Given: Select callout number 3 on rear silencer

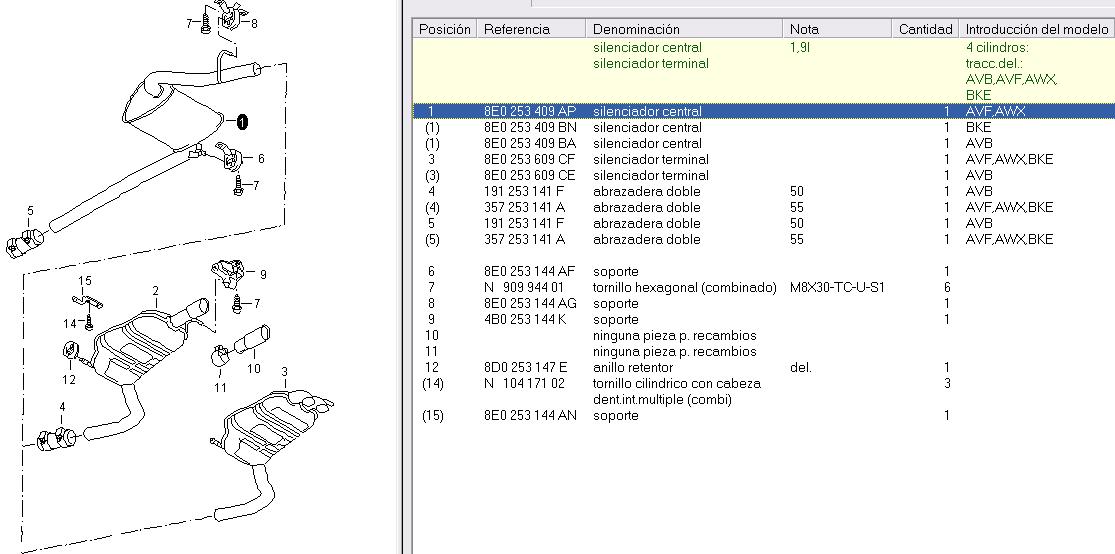Looking at the screenshot, I should pos(284,372).
